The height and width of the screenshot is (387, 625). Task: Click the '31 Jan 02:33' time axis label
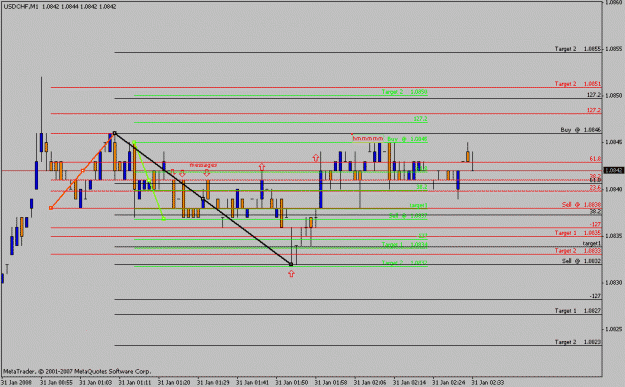488,383
